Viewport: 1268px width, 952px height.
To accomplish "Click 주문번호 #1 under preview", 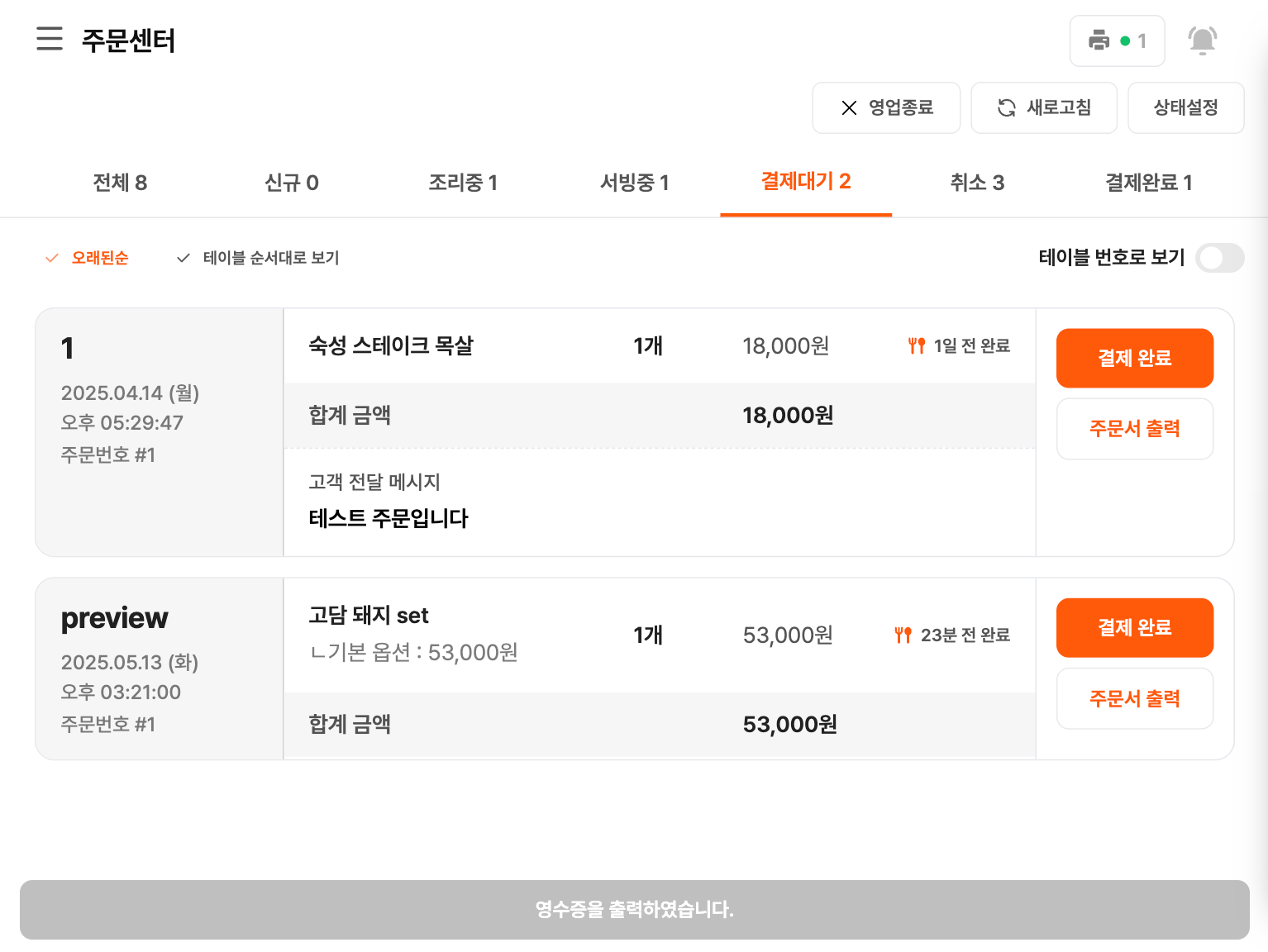I will click(x=108, y=724).
